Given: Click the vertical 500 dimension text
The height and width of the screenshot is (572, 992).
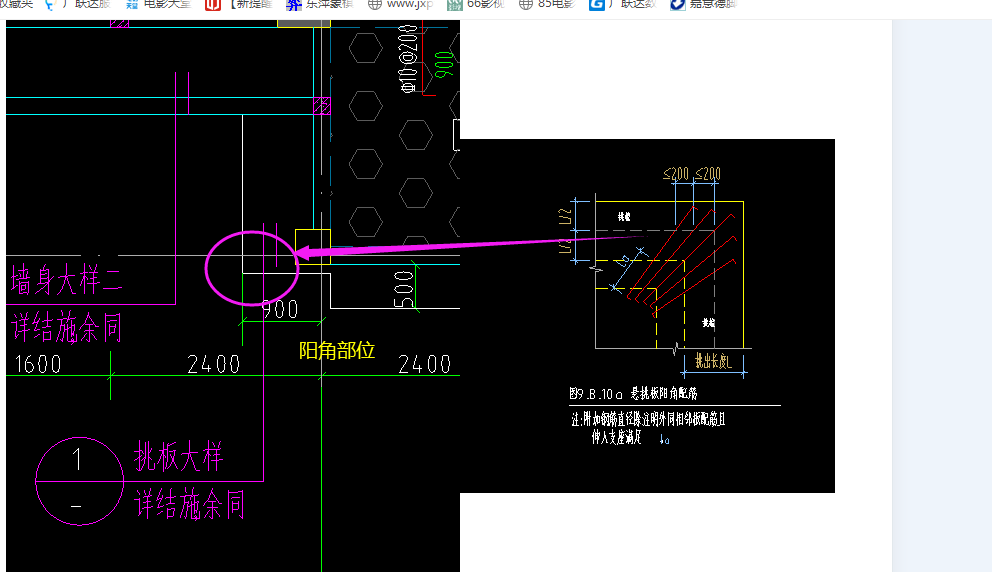Looking at the screenshot, I should [x=404, y=289].
